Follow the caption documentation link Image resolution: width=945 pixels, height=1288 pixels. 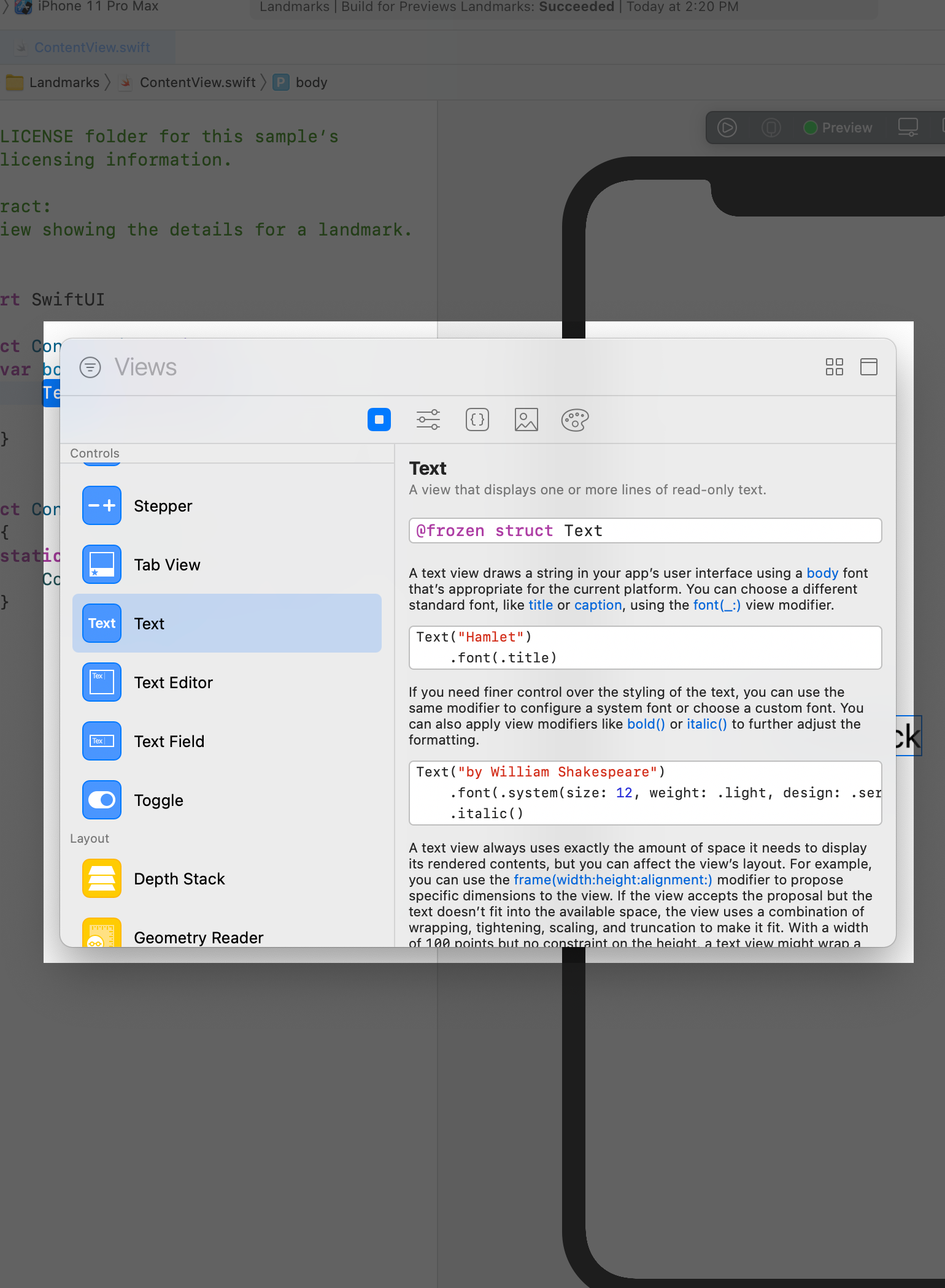598,605
